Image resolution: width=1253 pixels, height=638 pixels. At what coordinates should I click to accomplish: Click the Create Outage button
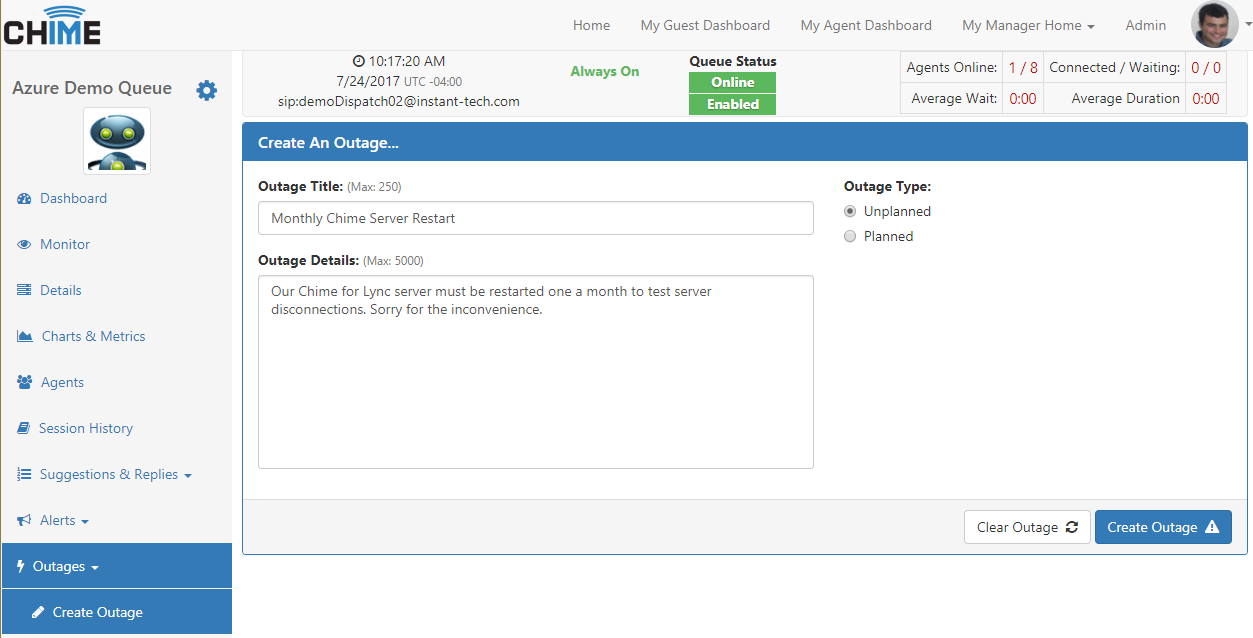tap(1162, 527)
